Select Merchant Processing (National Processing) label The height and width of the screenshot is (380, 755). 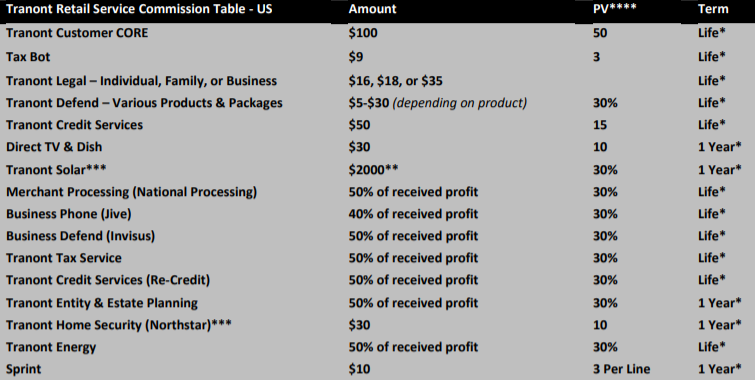(131, 192)
